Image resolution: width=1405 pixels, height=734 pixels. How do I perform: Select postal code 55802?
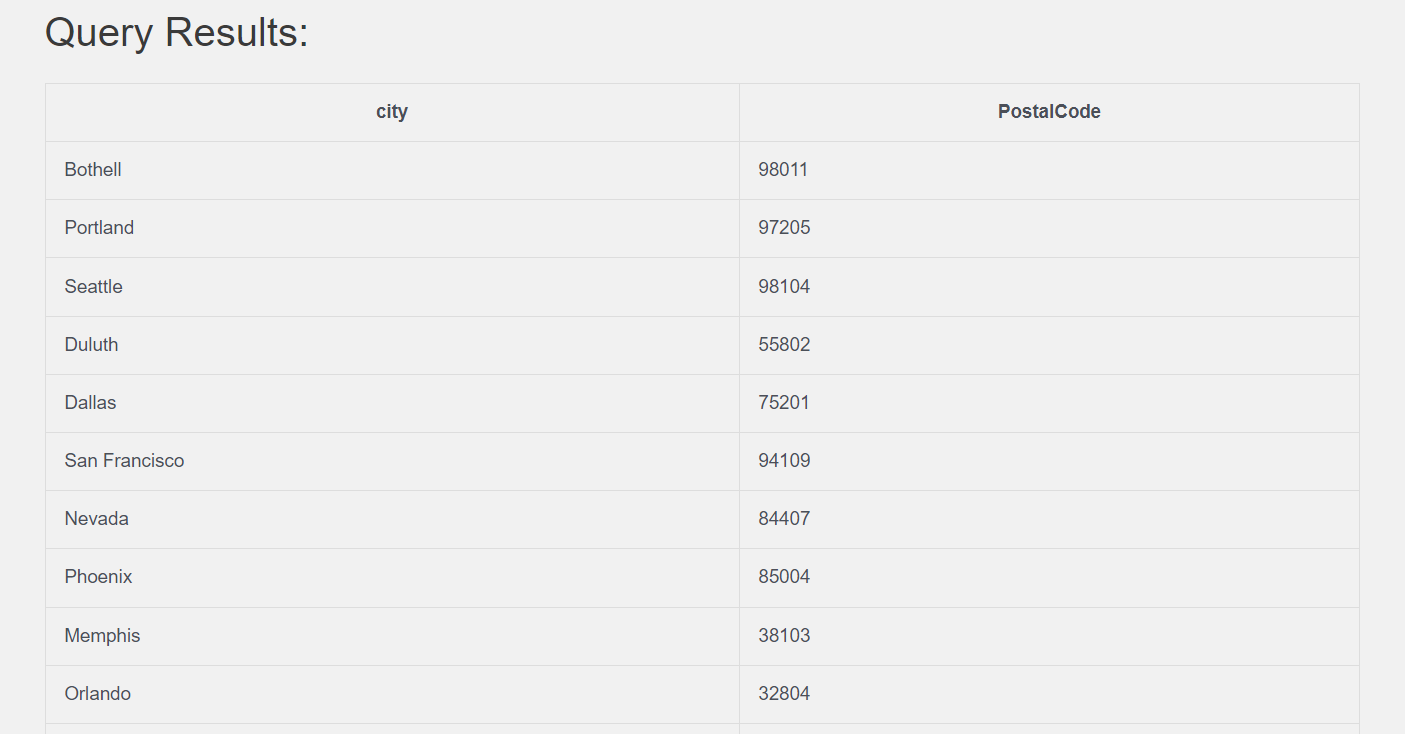coord(784,345)
